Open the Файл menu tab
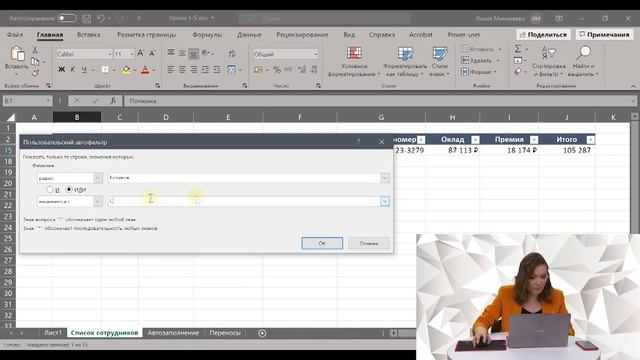The height and width of the screenshot is (360, 640). [x=15, y=35]
